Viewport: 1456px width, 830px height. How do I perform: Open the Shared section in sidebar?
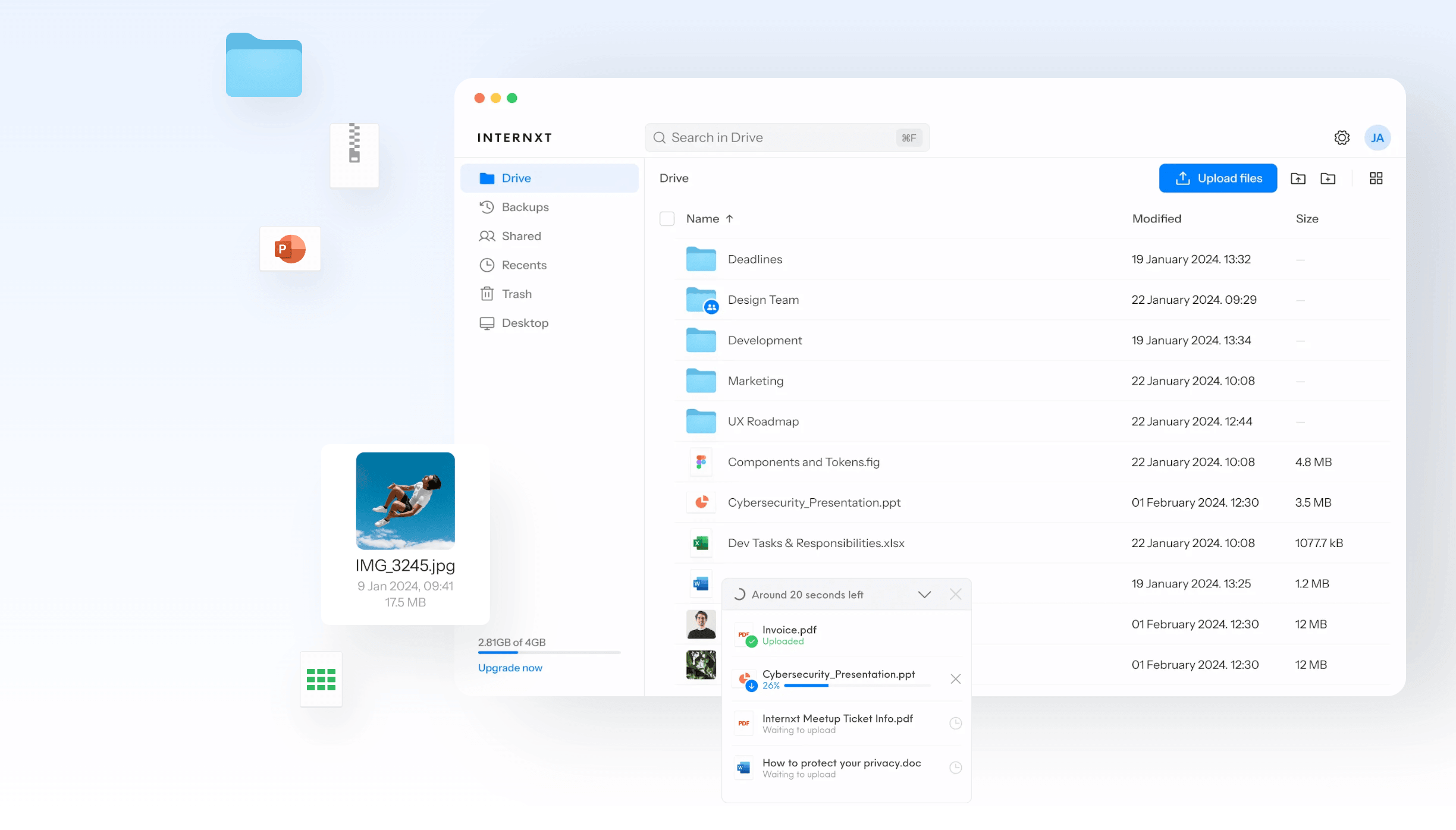(x=520, y=235)
